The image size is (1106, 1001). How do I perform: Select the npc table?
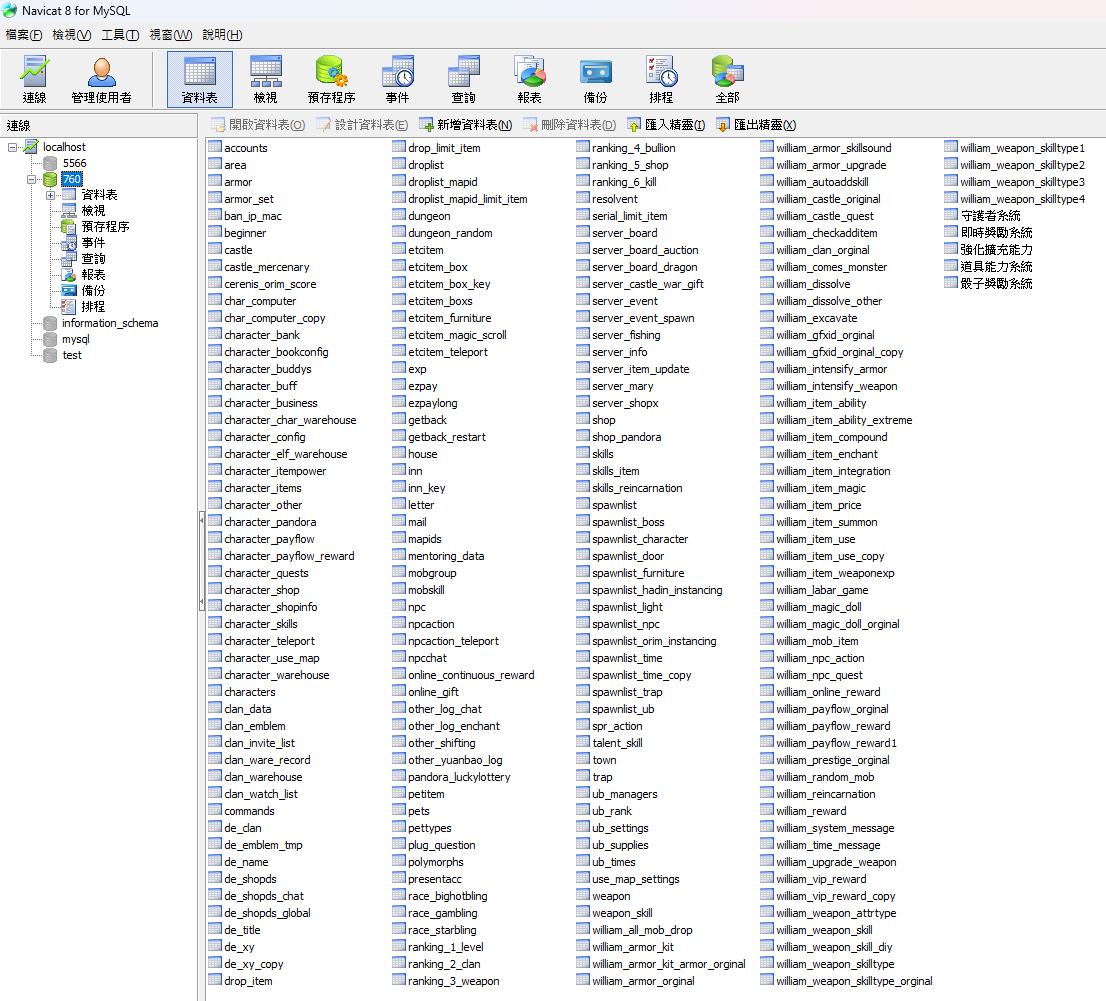tap(417, 607)
